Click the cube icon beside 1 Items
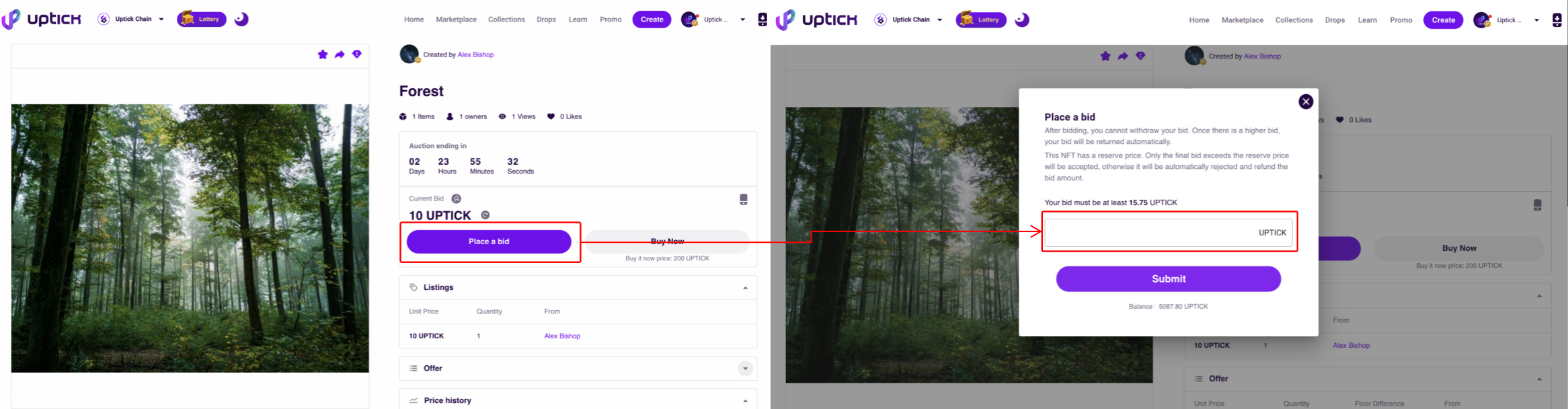Viewport: 1568px width, 409px height. [403, 116]
